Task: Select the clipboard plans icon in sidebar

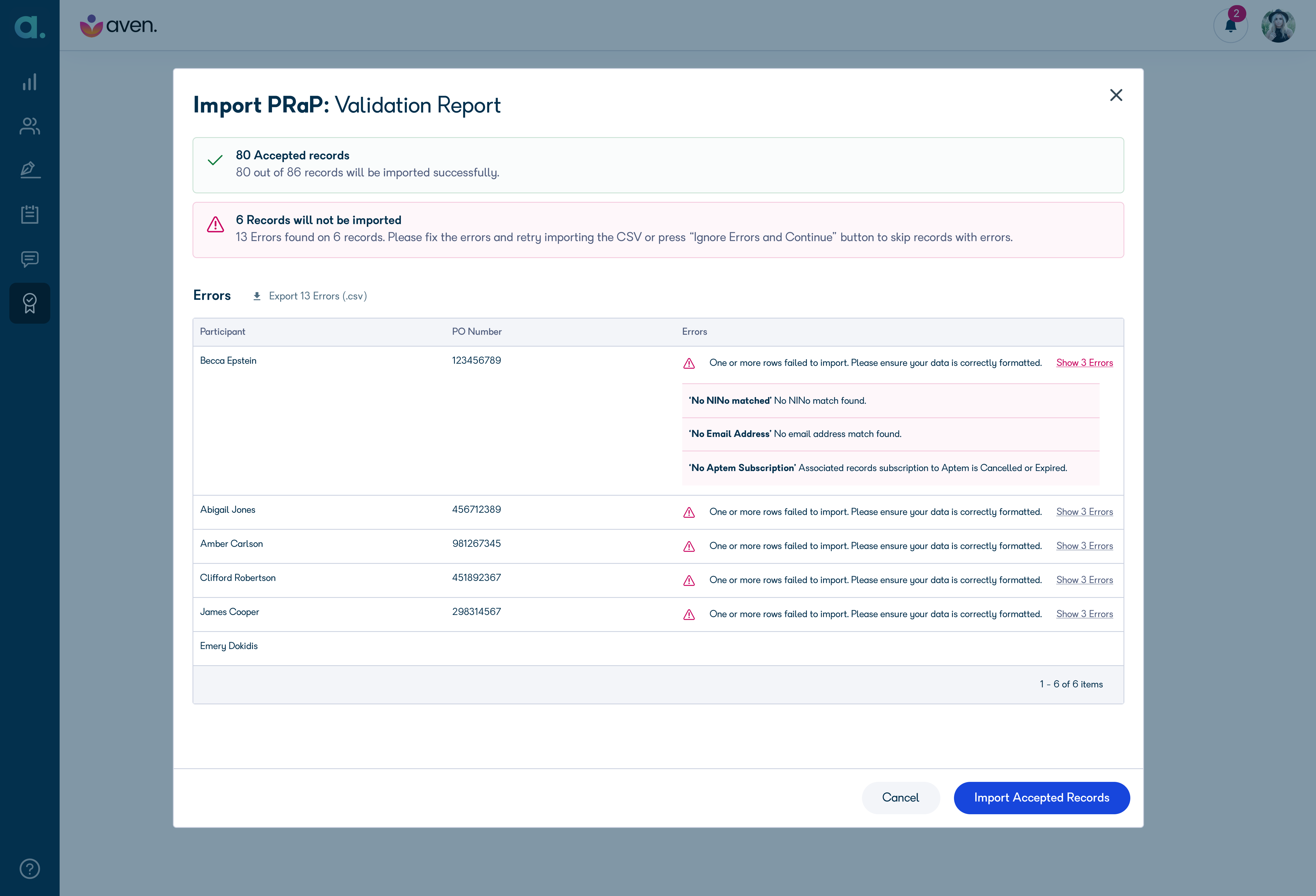Action: coord(30,214)
